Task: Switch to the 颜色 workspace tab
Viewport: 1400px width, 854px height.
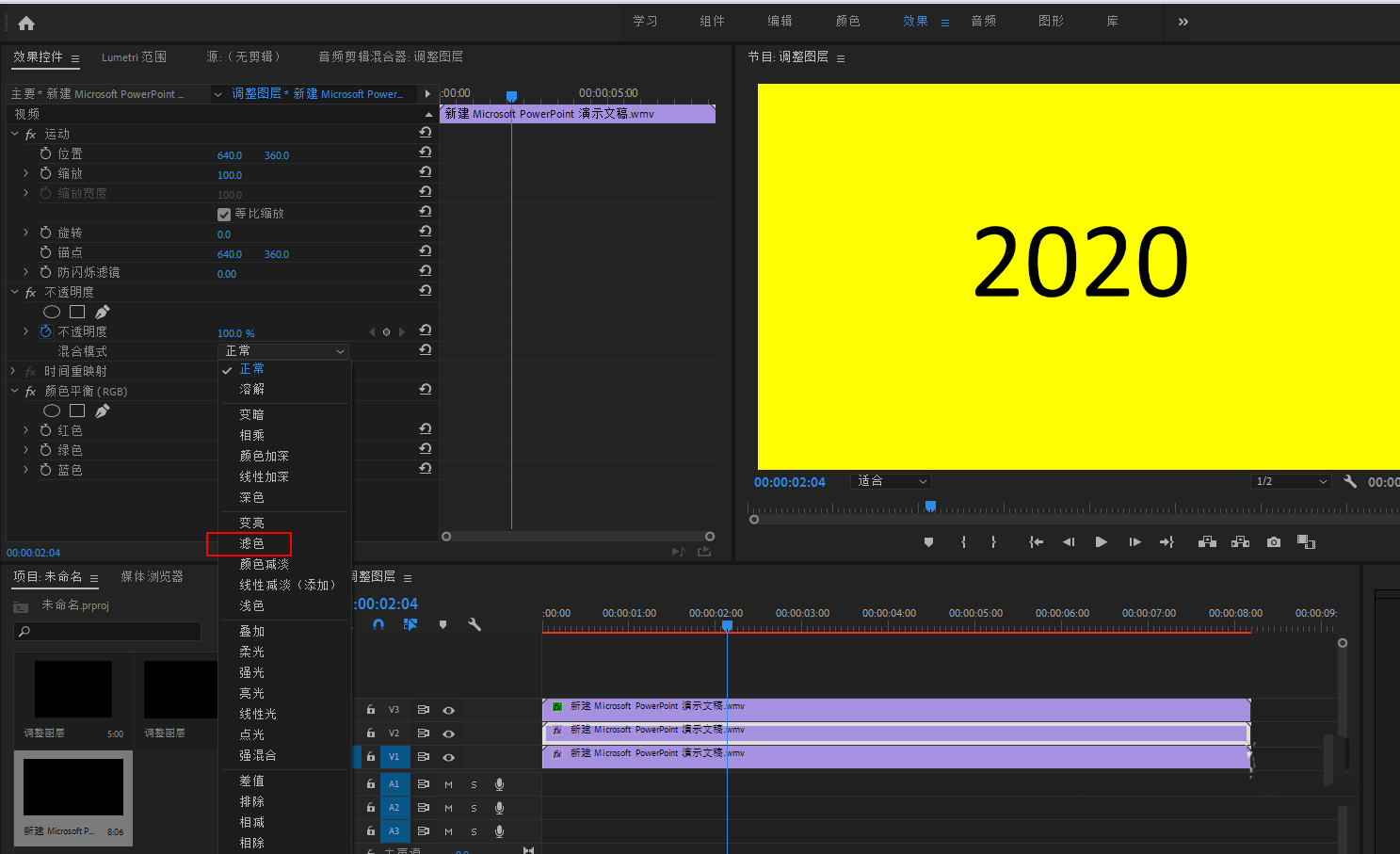Action: coord(847,21)
